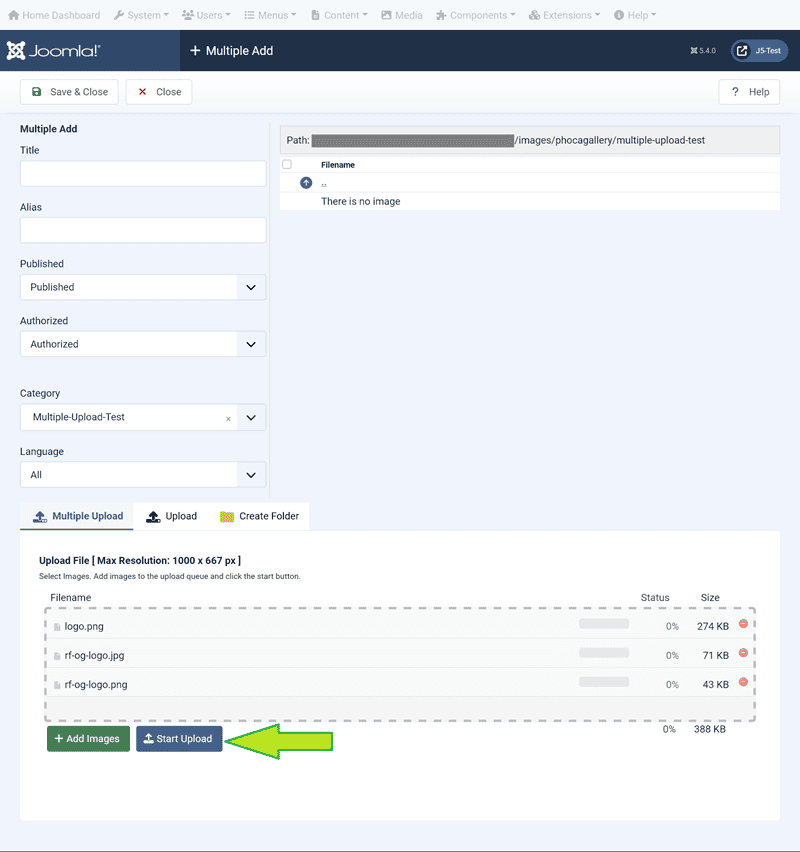
Task: Toggle the select-all Filename checkbox
Action: [x=287, y=164]
